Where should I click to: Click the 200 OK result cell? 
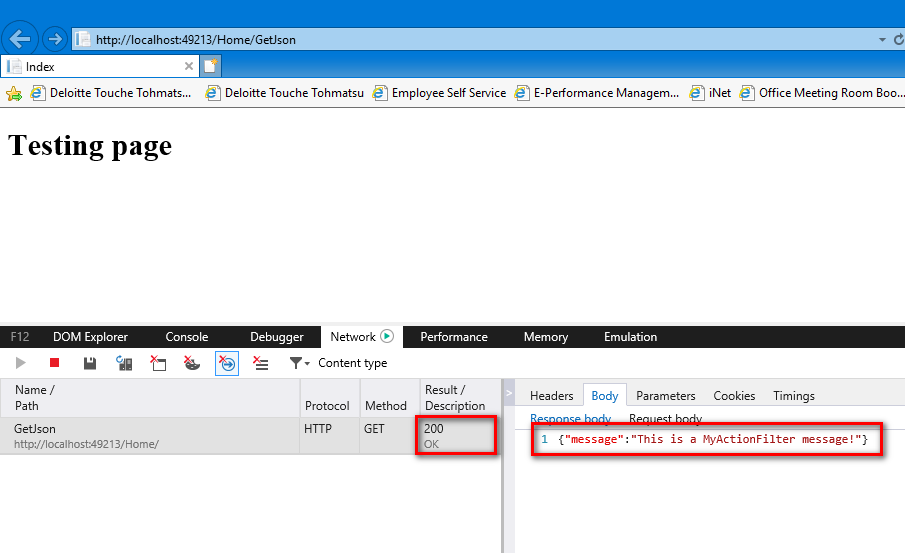tap(455, 436)
